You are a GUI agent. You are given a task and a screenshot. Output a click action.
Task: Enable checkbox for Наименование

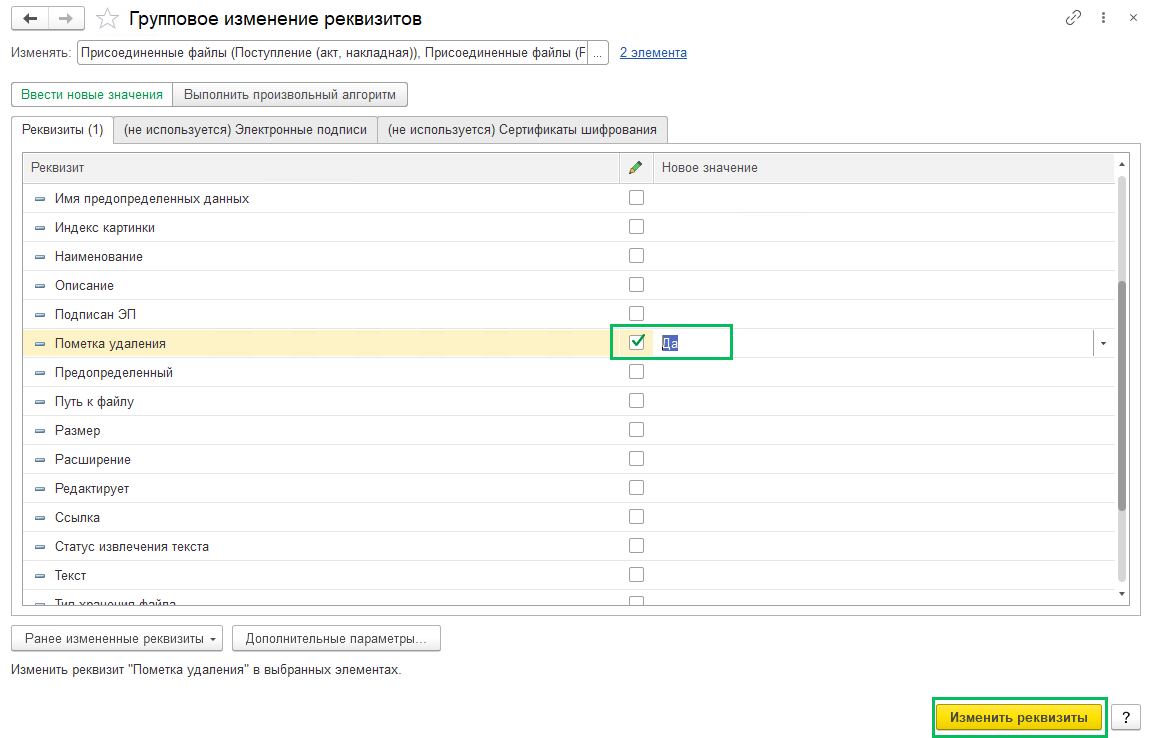(x=636, y=255)
